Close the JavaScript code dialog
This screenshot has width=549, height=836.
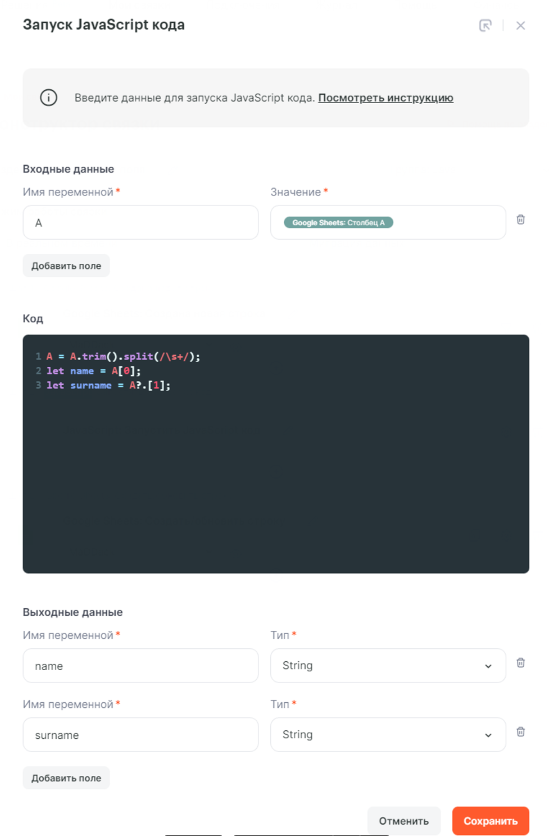[521, 25]
